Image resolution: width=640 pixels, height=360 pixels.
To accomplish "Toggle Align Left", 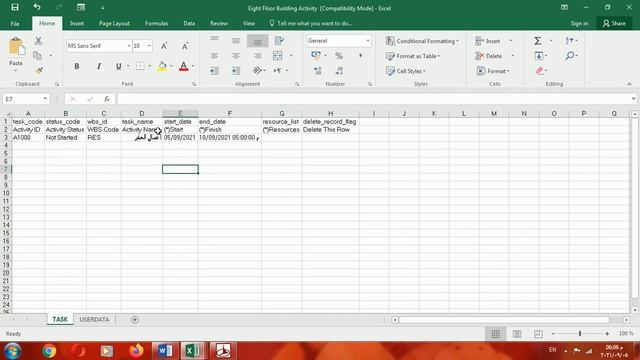I will click(x=214, y=56).
